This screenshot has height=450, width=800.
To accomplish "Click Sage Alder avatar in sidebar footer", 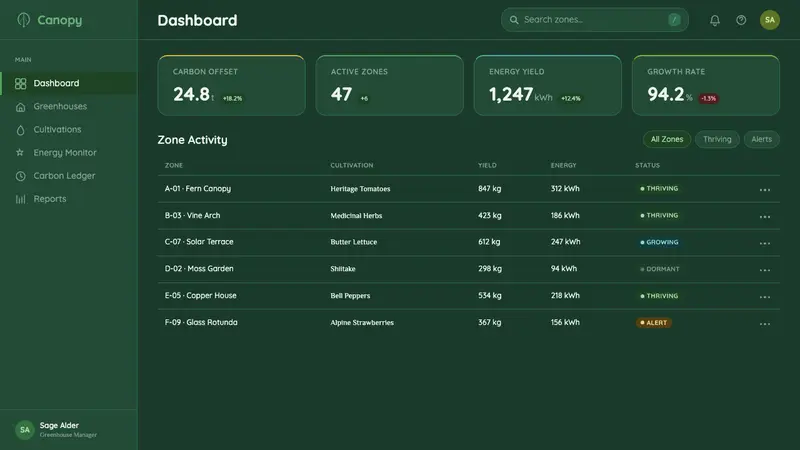I will tap(24, 430).
